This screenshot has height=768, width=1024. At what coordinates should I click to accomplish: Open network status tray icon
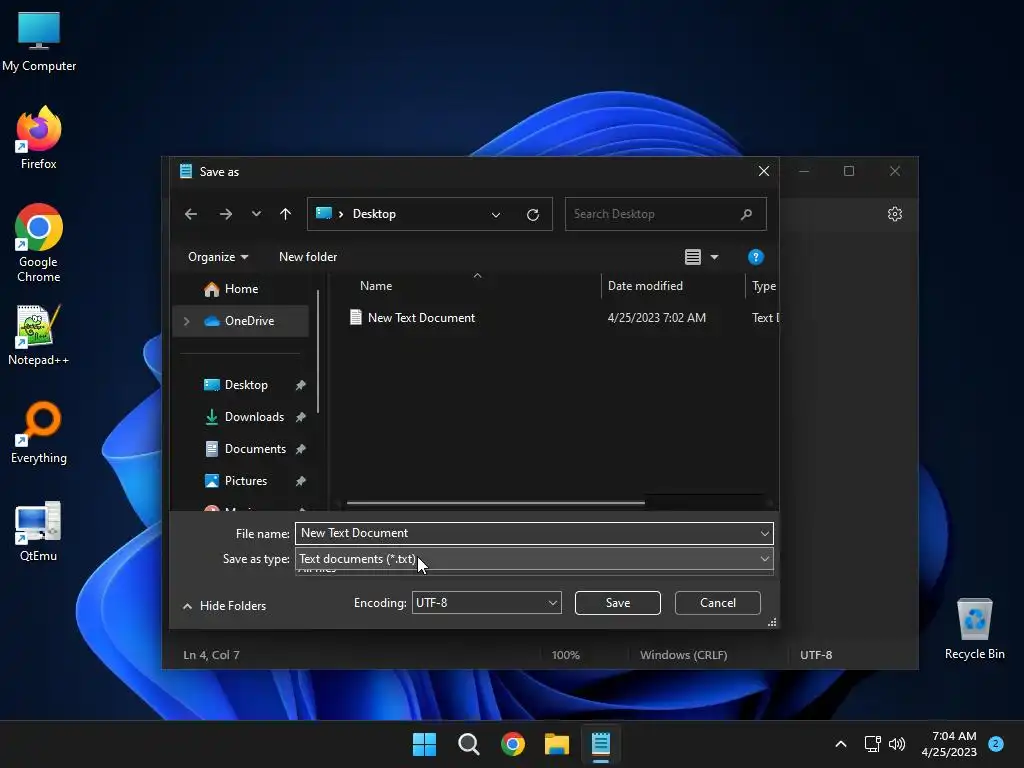872,744
